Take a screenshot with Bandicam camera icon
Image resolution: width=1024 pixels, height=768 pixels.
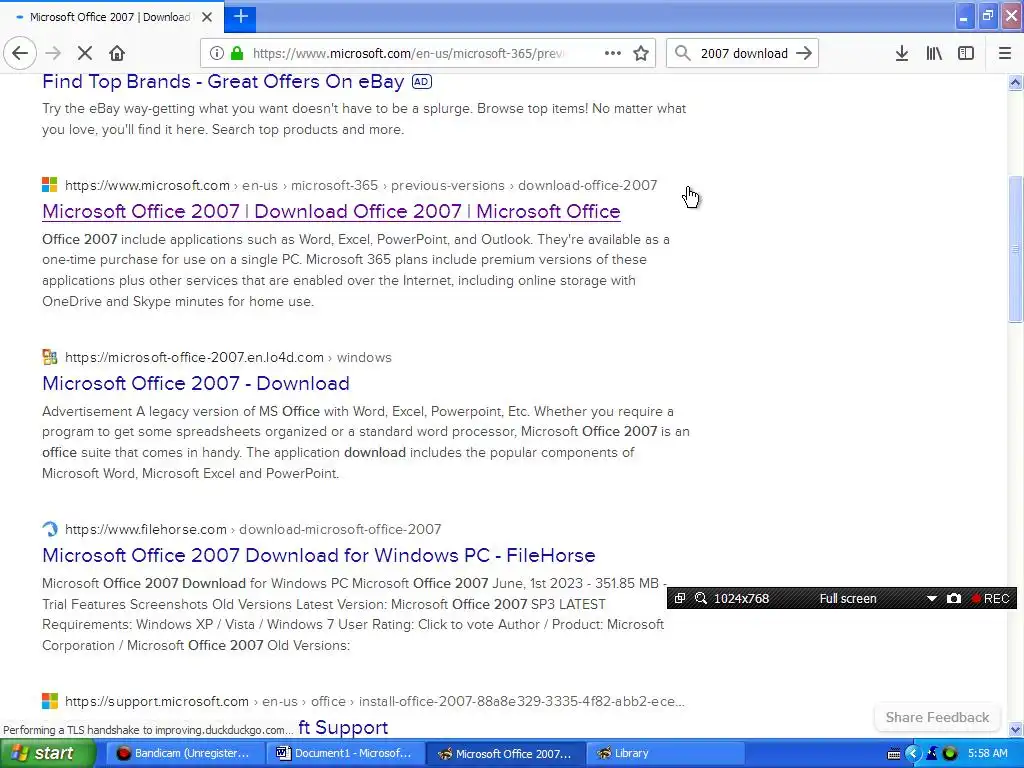point(953,598)
